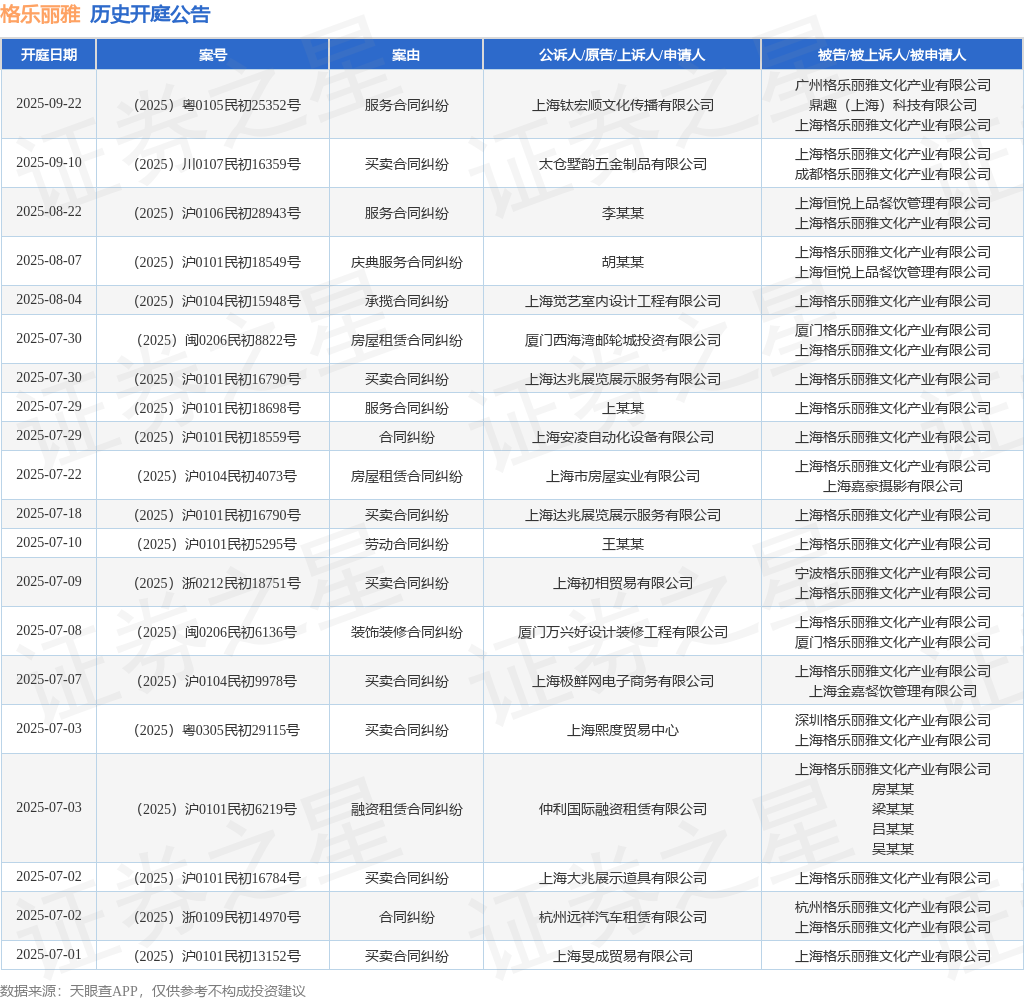
Task: Select date cell 2025-08-07
Action: pyautogui.click(x=49, y=261)
